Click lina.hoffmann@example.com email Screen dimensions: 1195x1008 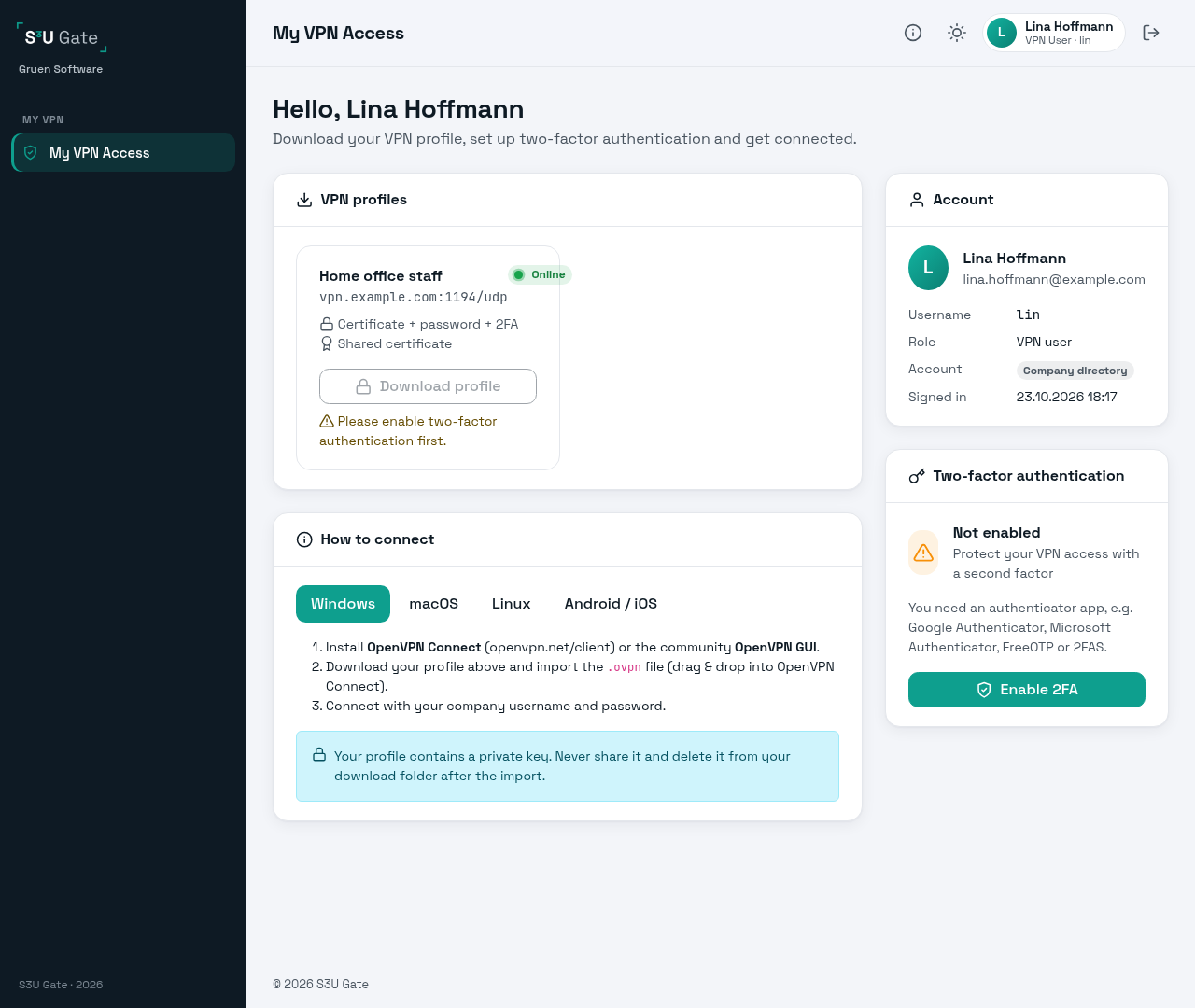click(x=1054, y=279)
